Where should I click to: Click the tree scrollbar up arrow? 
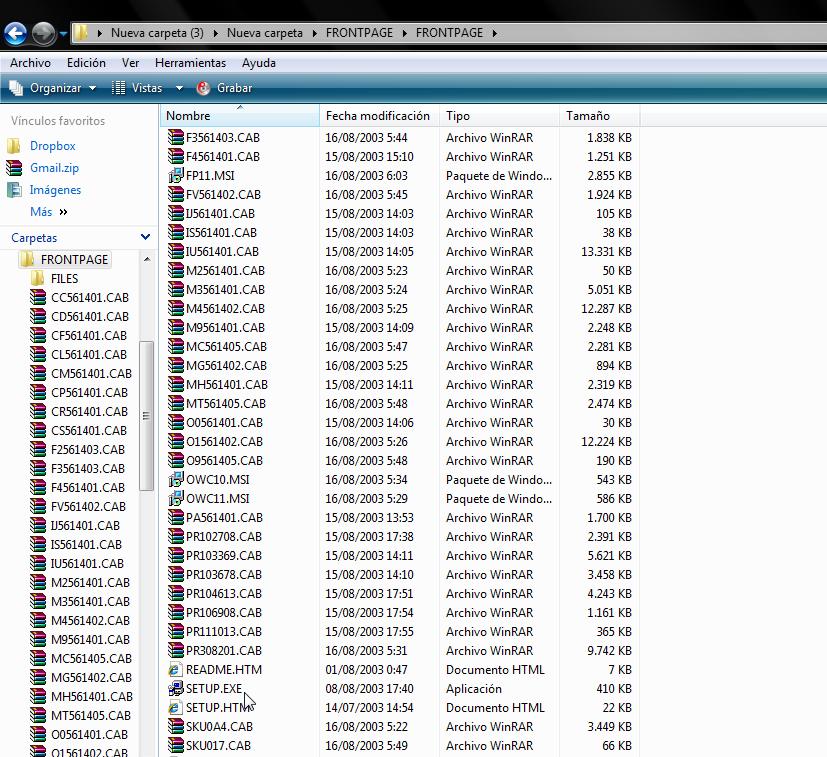click(x=147, y=259)
